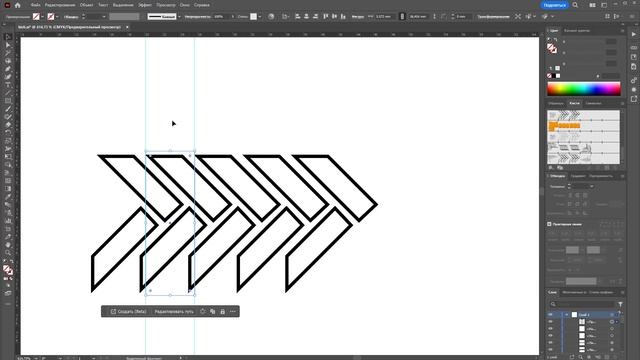Enable the Пунктирная линия checkbox
Image resolution: width=640 pixels, height=360 pixels.
[x=549, y=224]
